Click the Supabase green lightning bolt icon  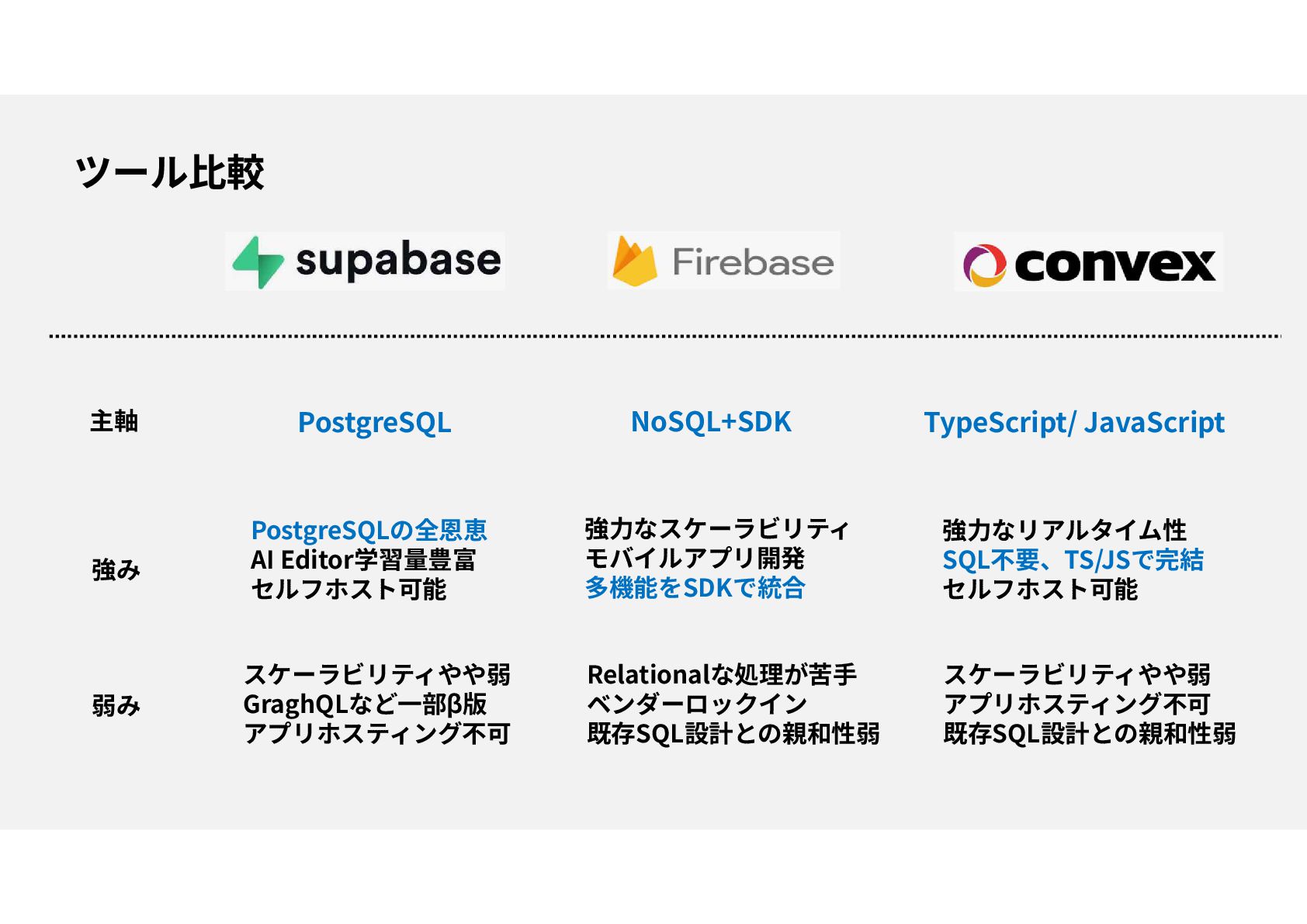(258, 261)
